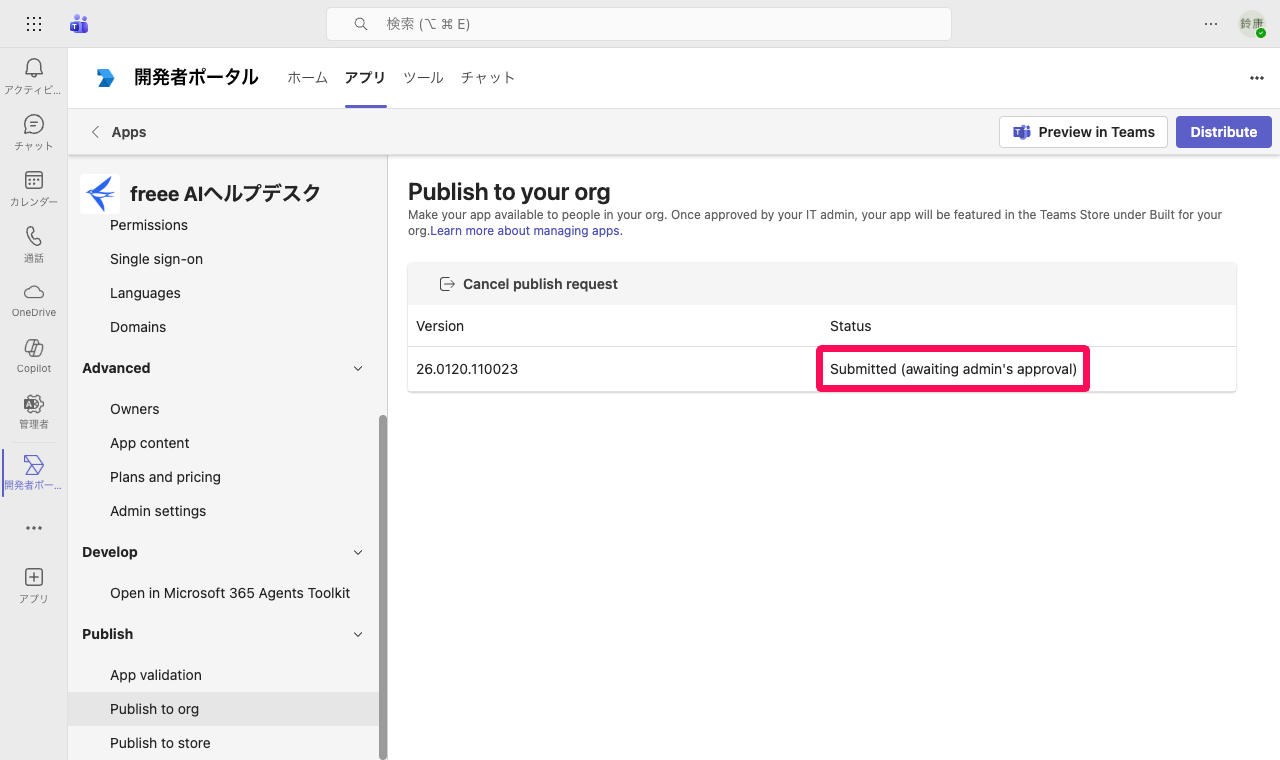The width and height of the screenshot is (1280, 760).
Task: Open Languages in the side menu
Action: click(x=145, y=293)
